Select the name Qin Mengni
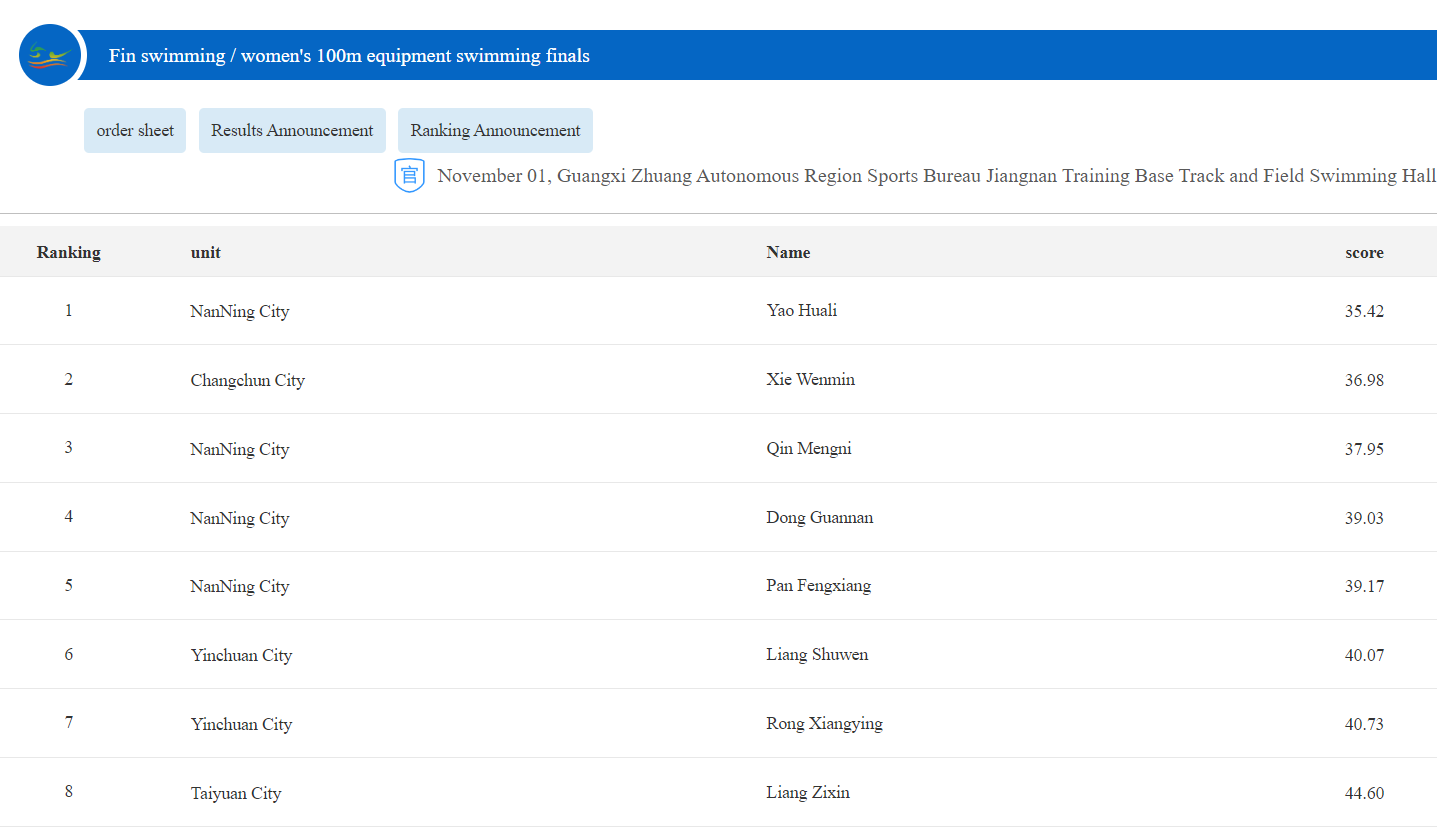The width and height of the screenshot is (1449, 838). [x=809, y=449]
